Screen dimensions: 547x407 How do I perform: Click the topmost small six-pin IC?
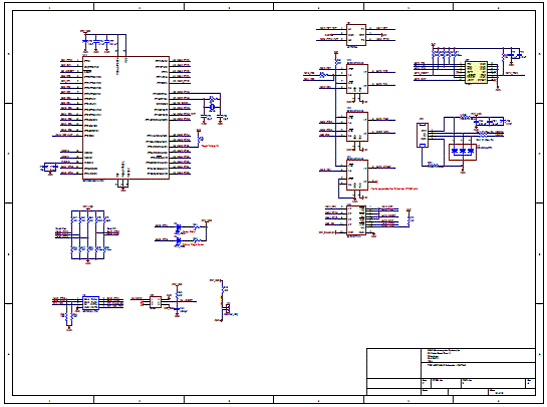coord(356,35)
